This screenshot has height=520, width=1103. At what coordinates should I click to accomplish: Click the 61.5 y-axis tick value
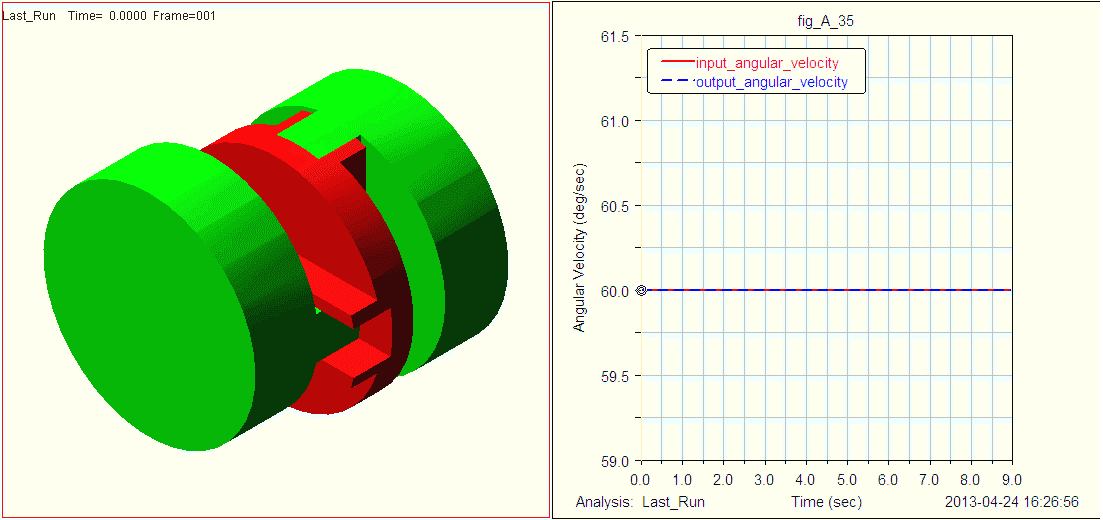click(x=614, y=36)
